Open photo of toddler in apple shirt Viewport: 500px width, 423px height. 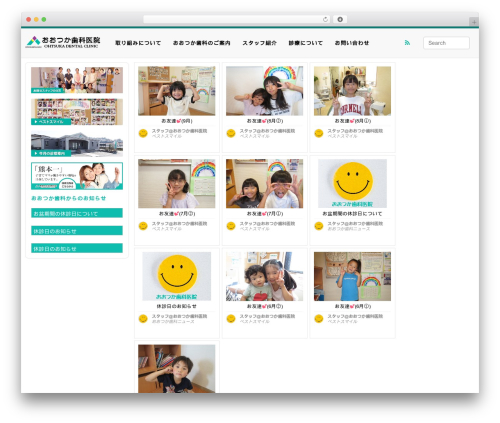(x=265, y=276)
